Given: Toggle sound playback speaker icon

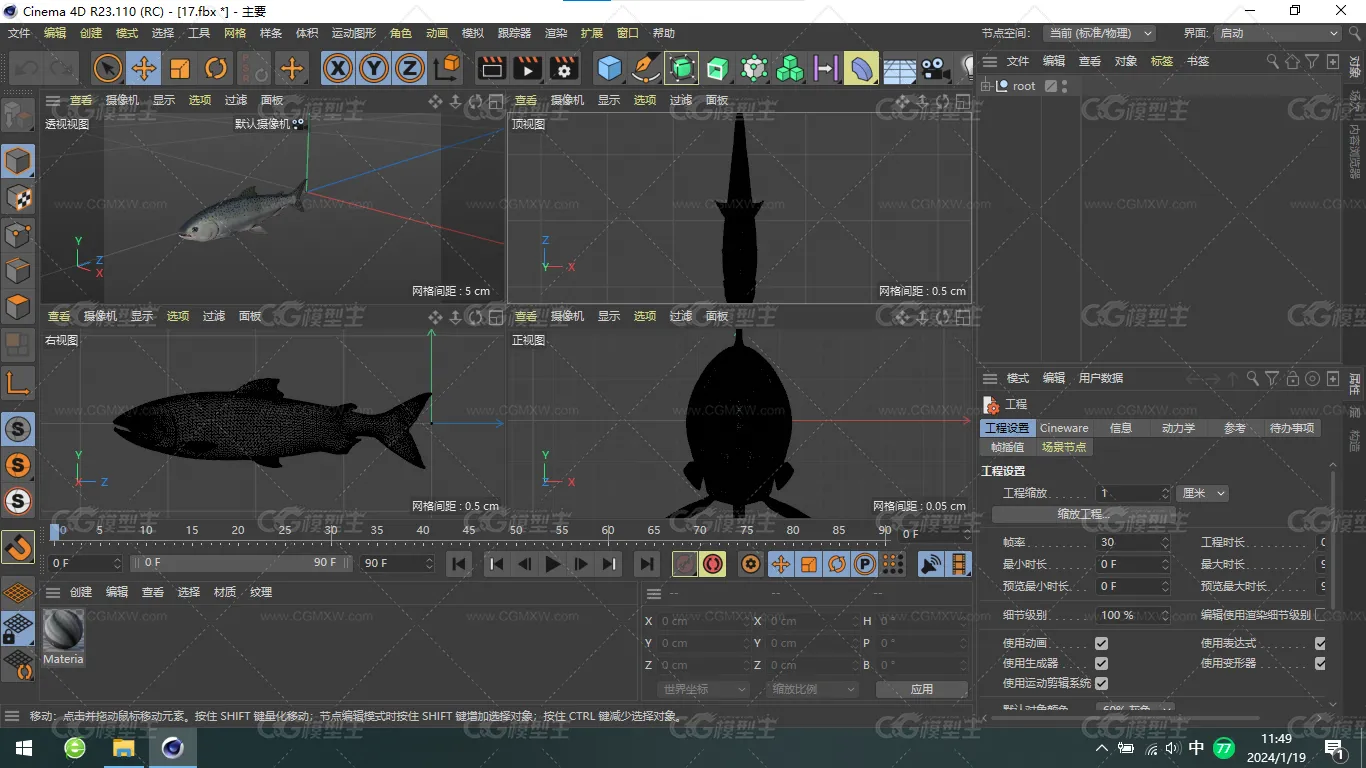Looking at the screenshot, I should [931, 564].
